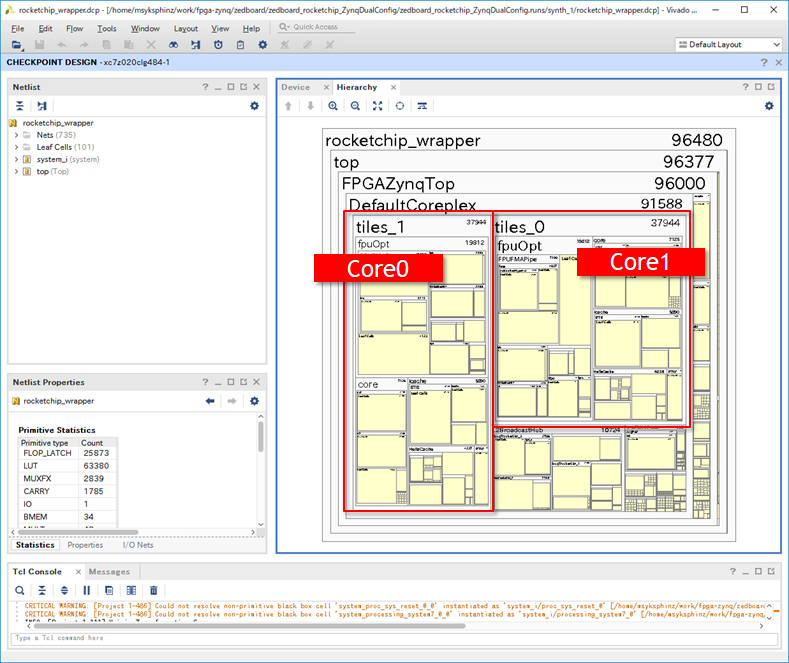Collapse all in Tcl Console toolbar

pyautogui.click(x=42, y=591)
